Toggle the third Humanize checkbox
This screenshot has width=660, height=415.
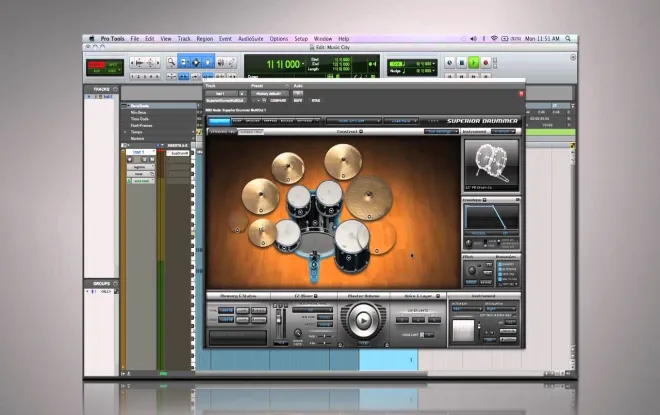500,274
